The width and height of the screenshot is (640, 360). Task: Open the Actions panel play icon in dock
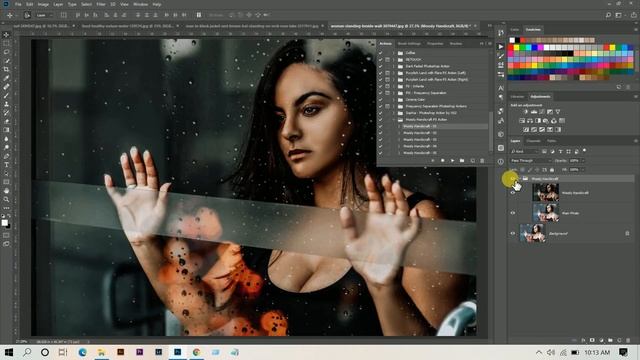501,47
